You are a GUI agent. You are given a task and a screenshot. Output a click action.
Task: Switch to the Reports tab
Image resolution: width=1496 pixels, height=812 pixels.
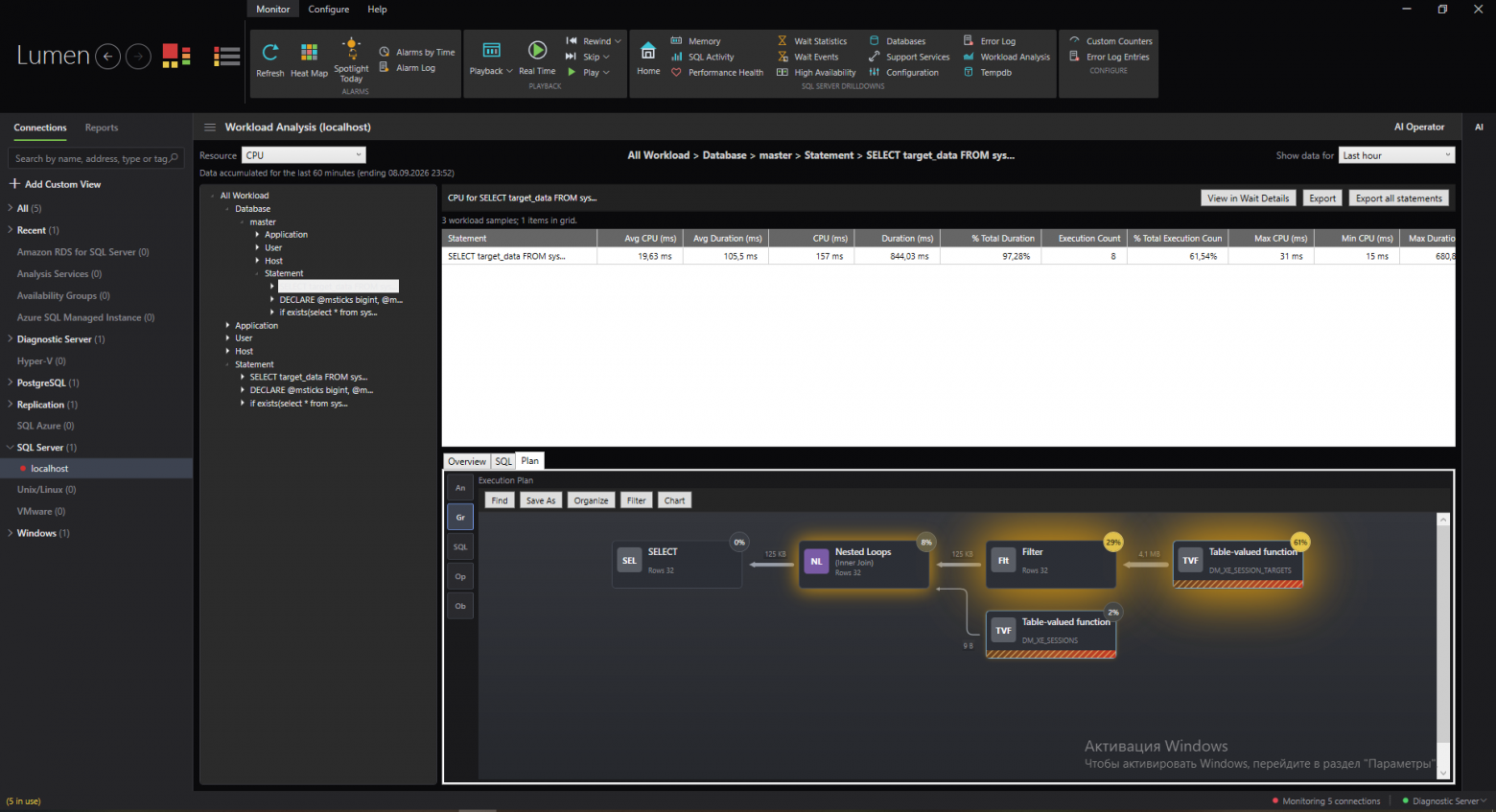pos(102,128)
